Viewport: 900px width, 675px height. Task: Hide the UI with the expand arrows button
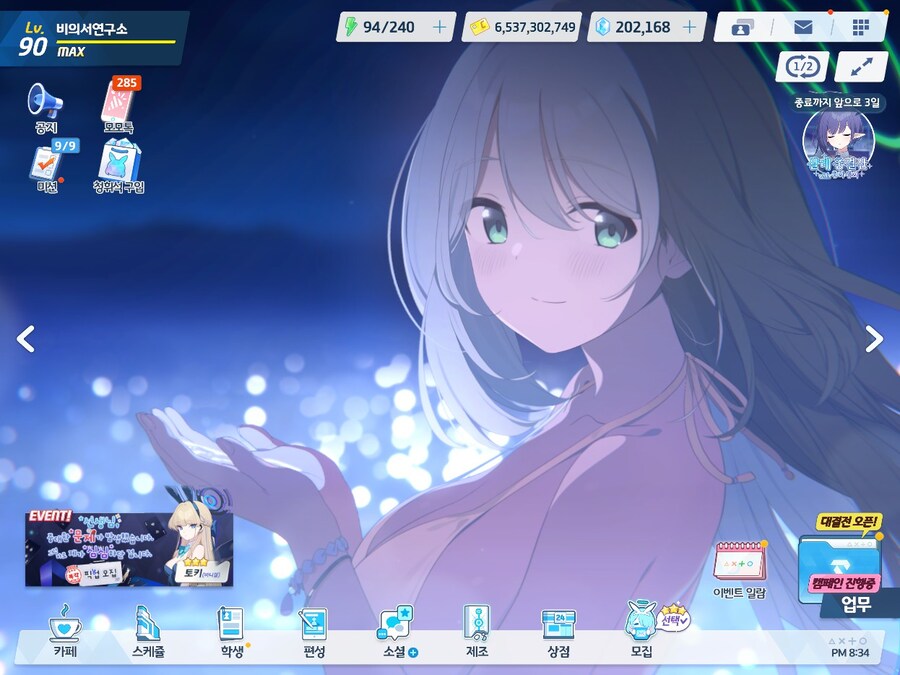pyautogui.click(x=861, y=67)
